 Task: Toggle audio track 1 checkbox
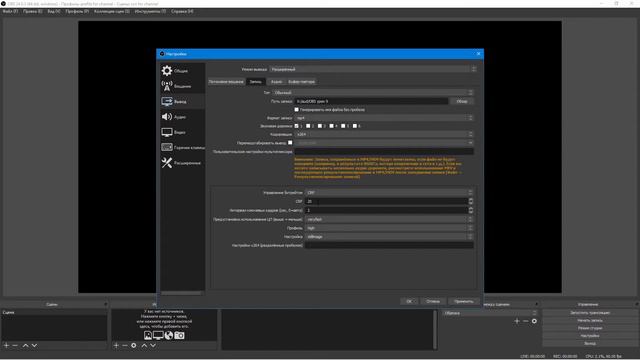[x=297, y=126]
